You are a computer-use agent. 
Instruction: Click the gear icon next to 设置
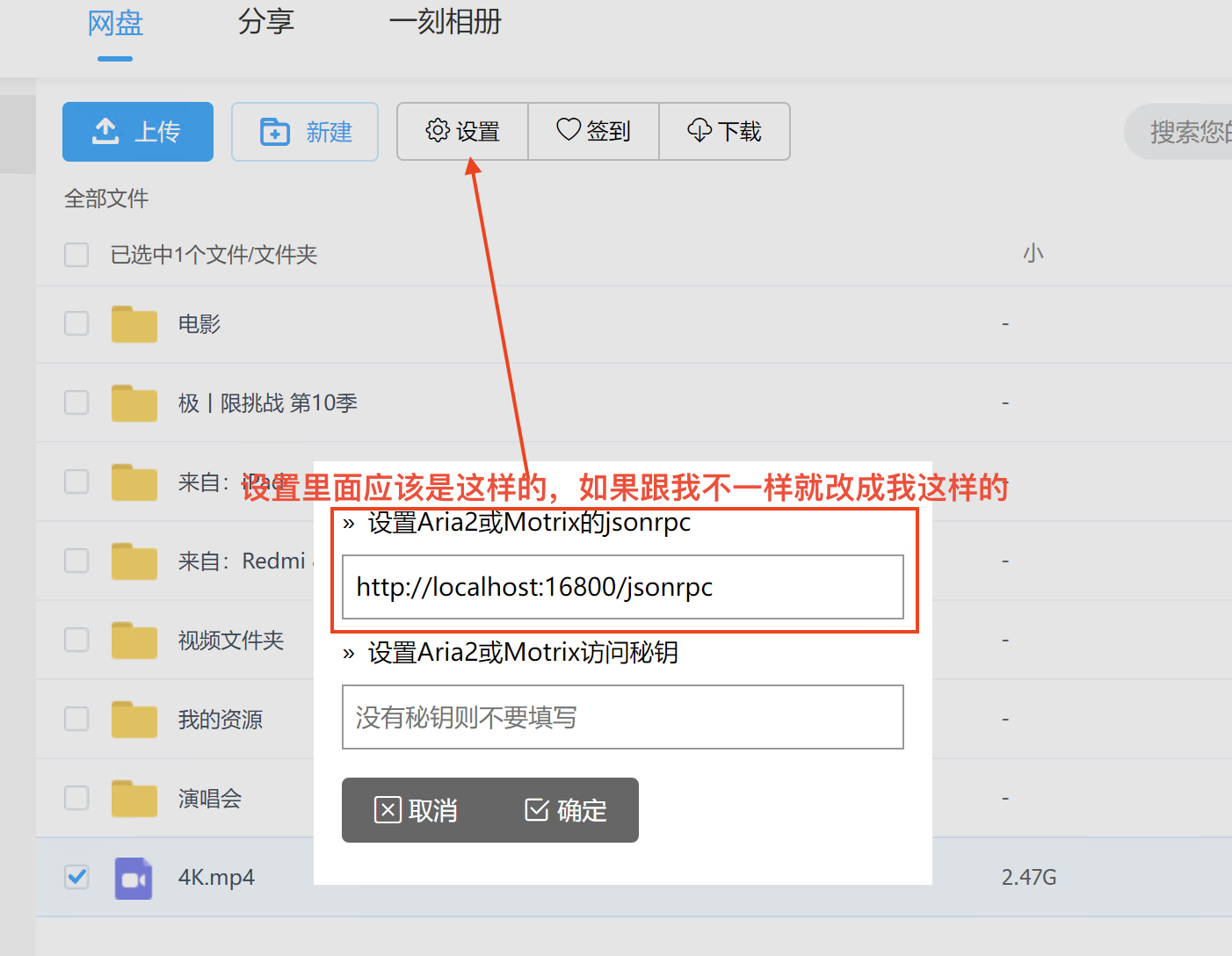(438, 130)
